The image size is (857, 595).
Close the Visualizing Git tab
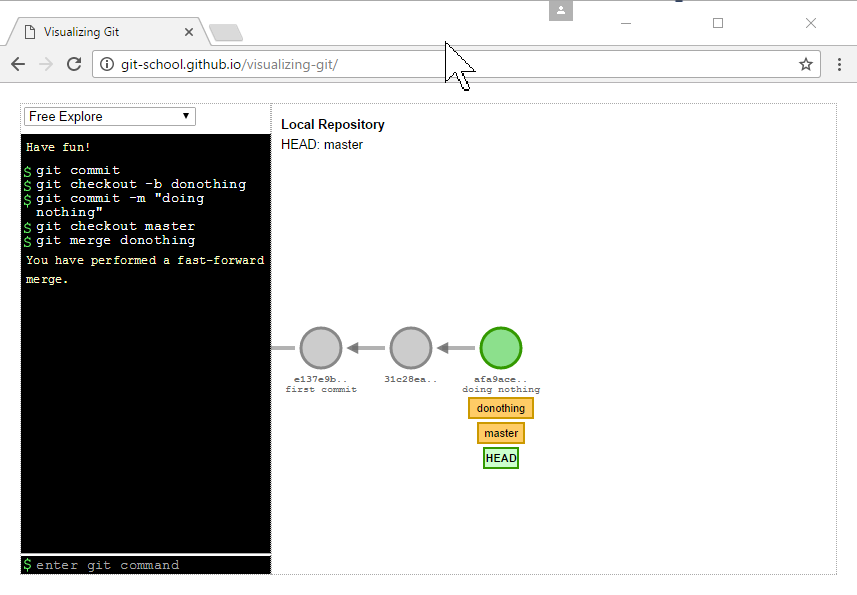(x=189, y=32)
